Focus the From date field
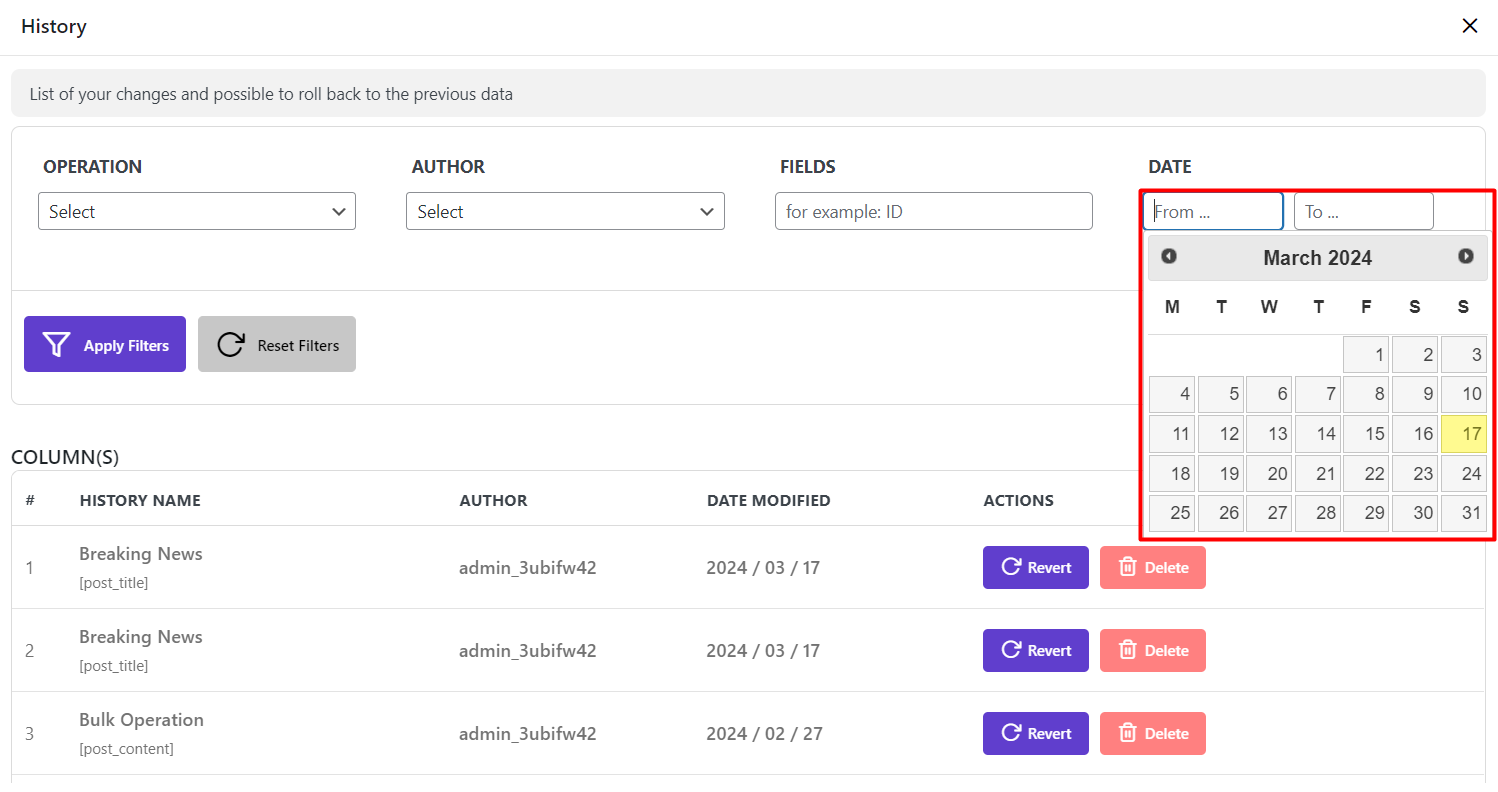The image size is (1498, 792). click(x=1212, y=211)
